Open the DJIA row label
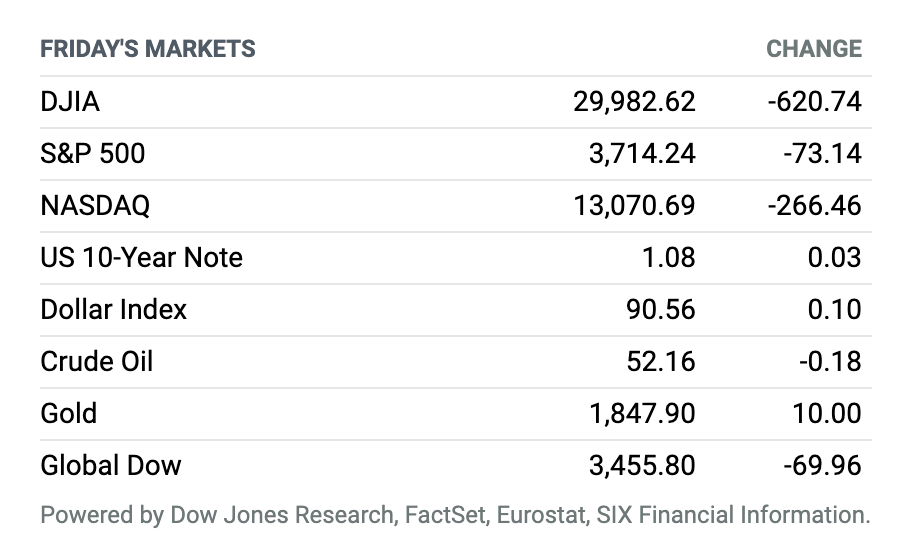The height and width of the screenshot is (556, 900). (70, 102)
